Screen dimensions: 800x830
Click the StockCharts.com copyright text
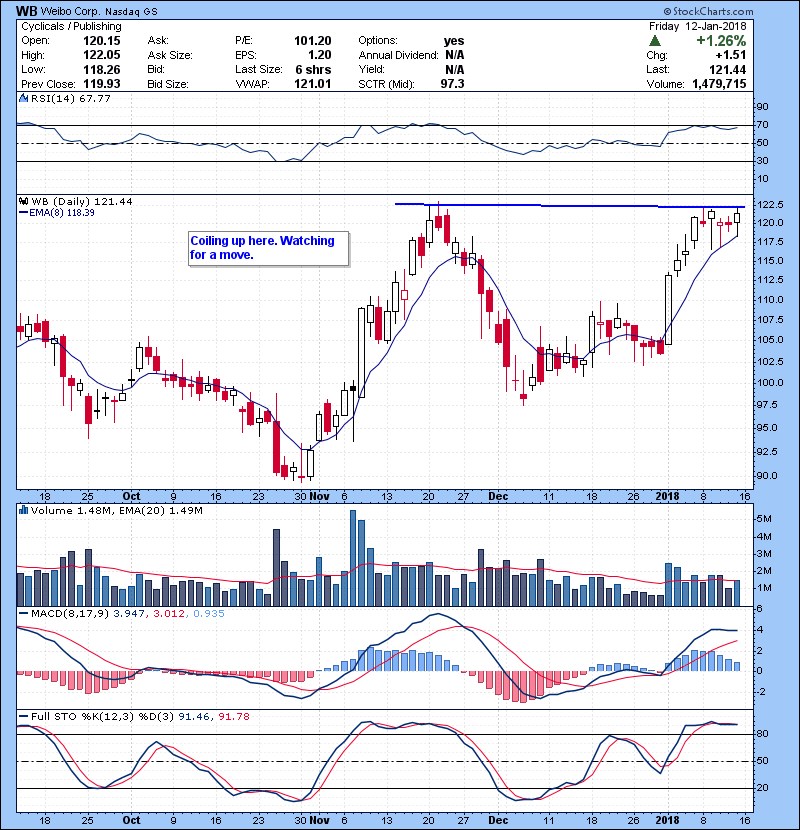pos(708,11)
